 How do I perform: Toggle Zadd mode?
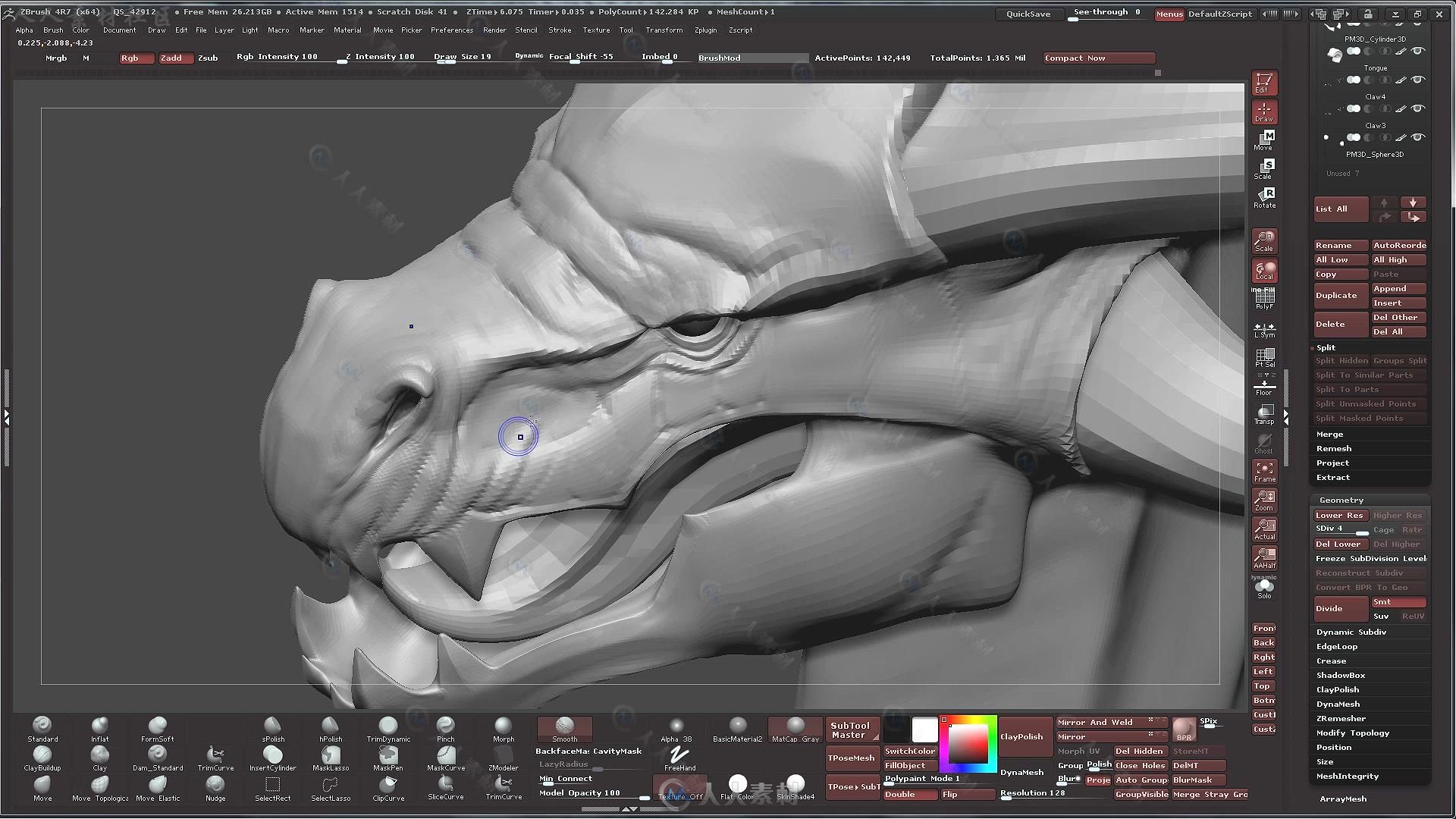point(176,58)
